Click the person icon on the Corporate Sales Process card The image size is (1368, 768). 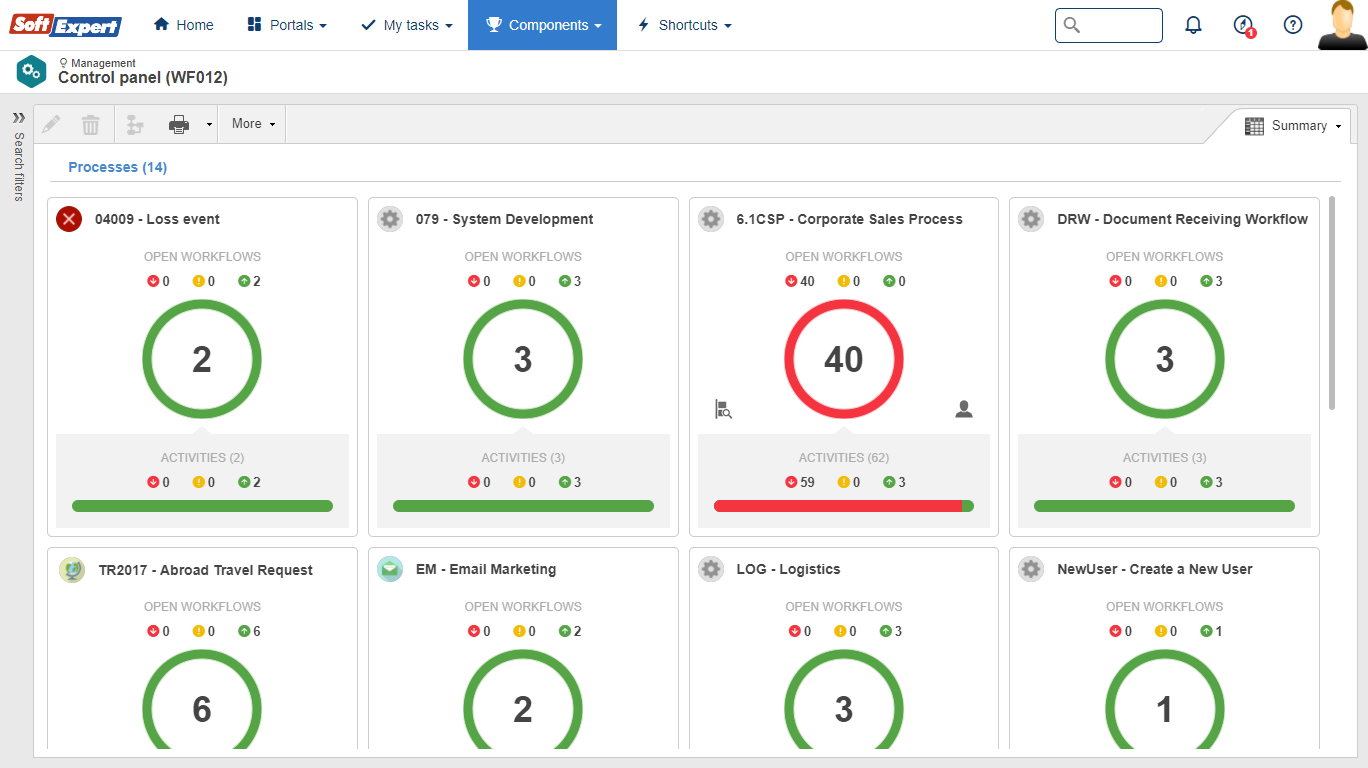pyautogui.click(x=963, y=409)
